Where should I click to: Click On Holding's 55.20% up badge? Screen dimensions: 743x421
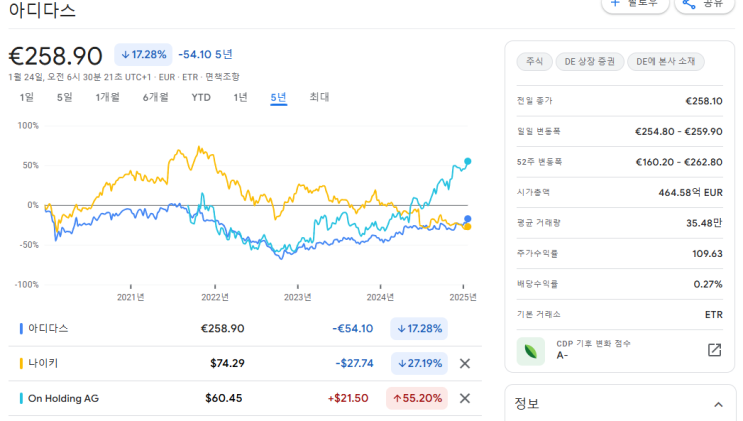point(416,398)
